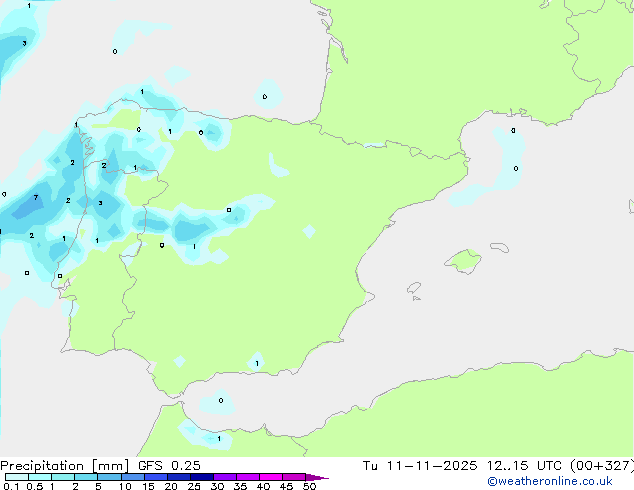634x490 pixels.
Task: Select the palest cyan 0.1–0.5 legend swatch
Action: 17,477
